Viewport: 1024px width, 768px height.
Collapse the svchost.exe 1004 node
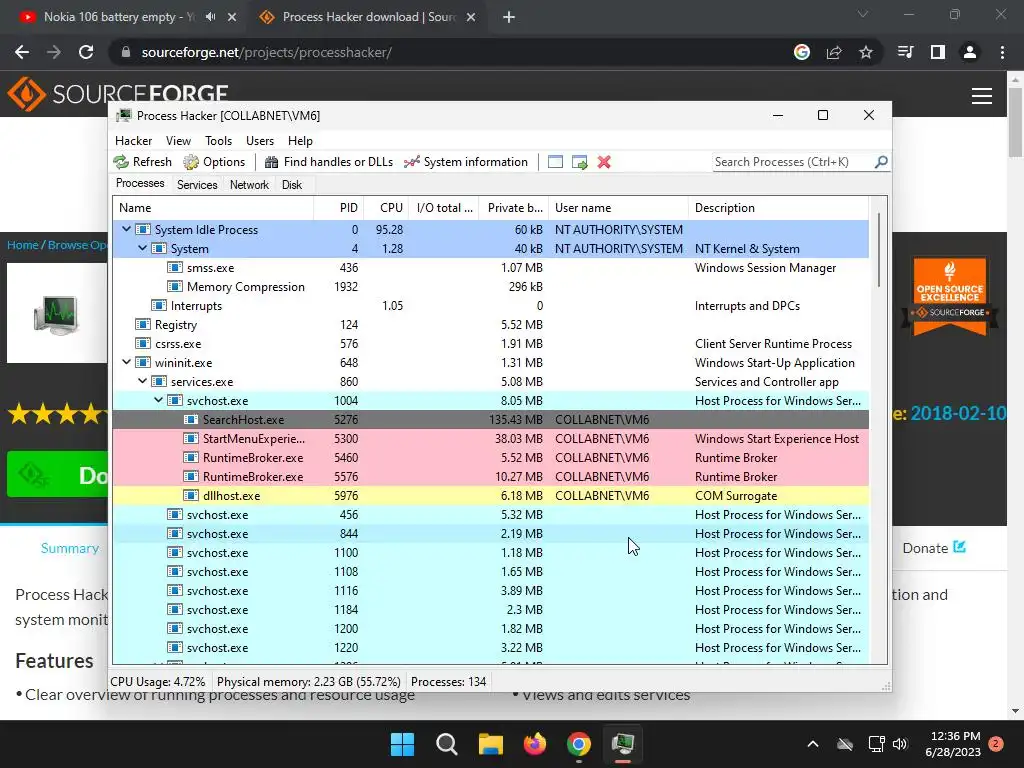159,400
